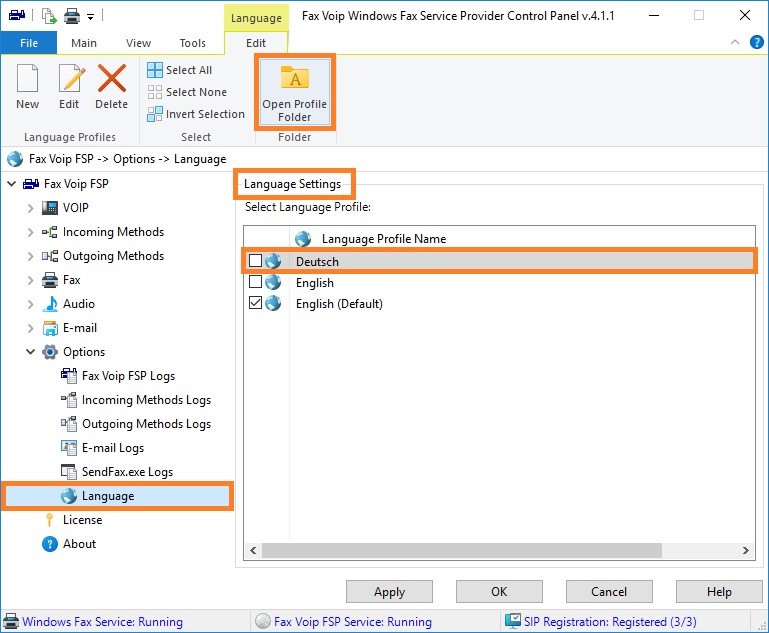769x633 pixels.
Task: Uncheck the English (Default) profile checkbox
Action: tap(255, 303)
